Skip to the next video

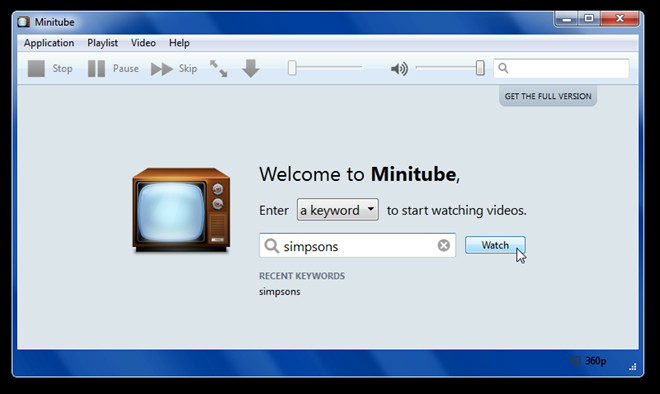point(174,69)
